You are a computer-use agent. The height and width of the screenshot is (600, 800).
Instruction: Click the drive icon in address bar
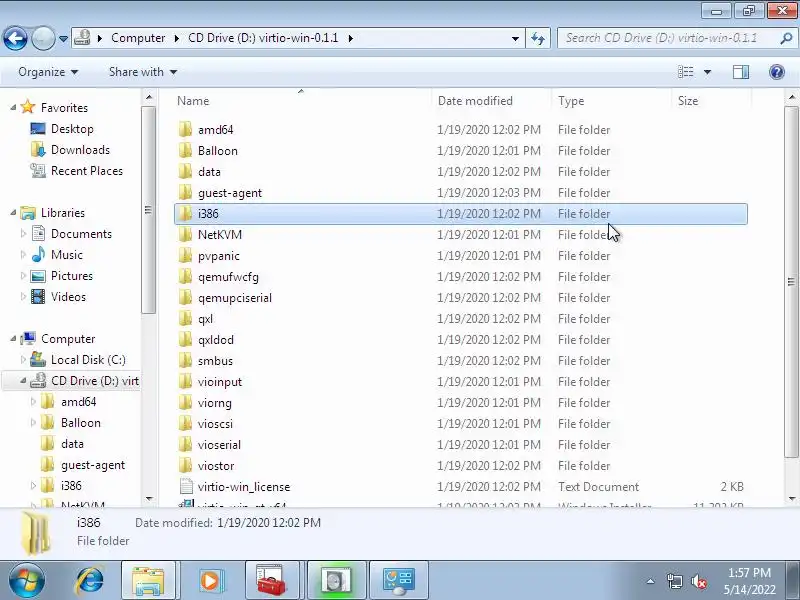pyautogui.click(x=82, y=38)
